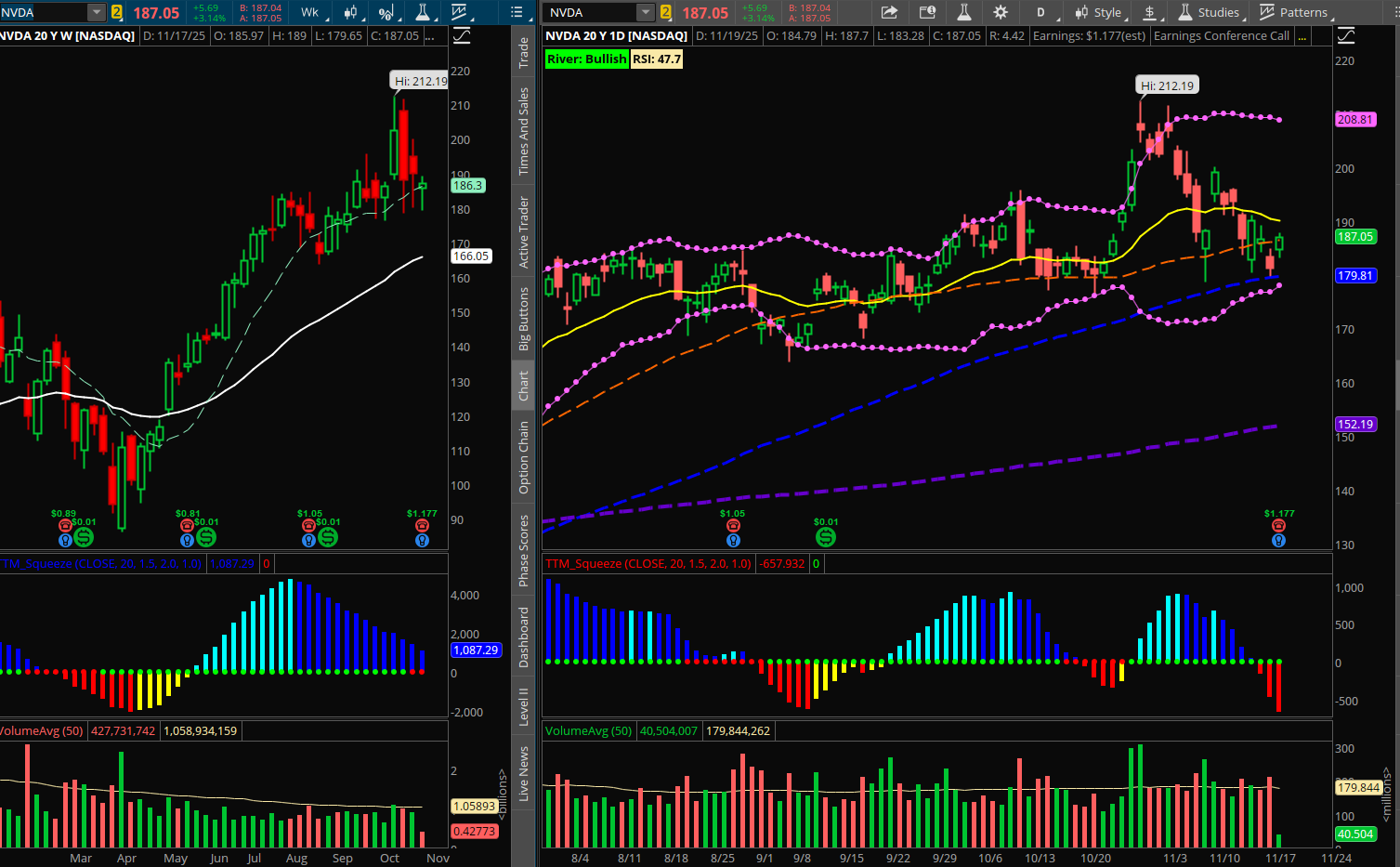
Task: Click daily TTM_Squeeze study label
Action: coord(648,564)
